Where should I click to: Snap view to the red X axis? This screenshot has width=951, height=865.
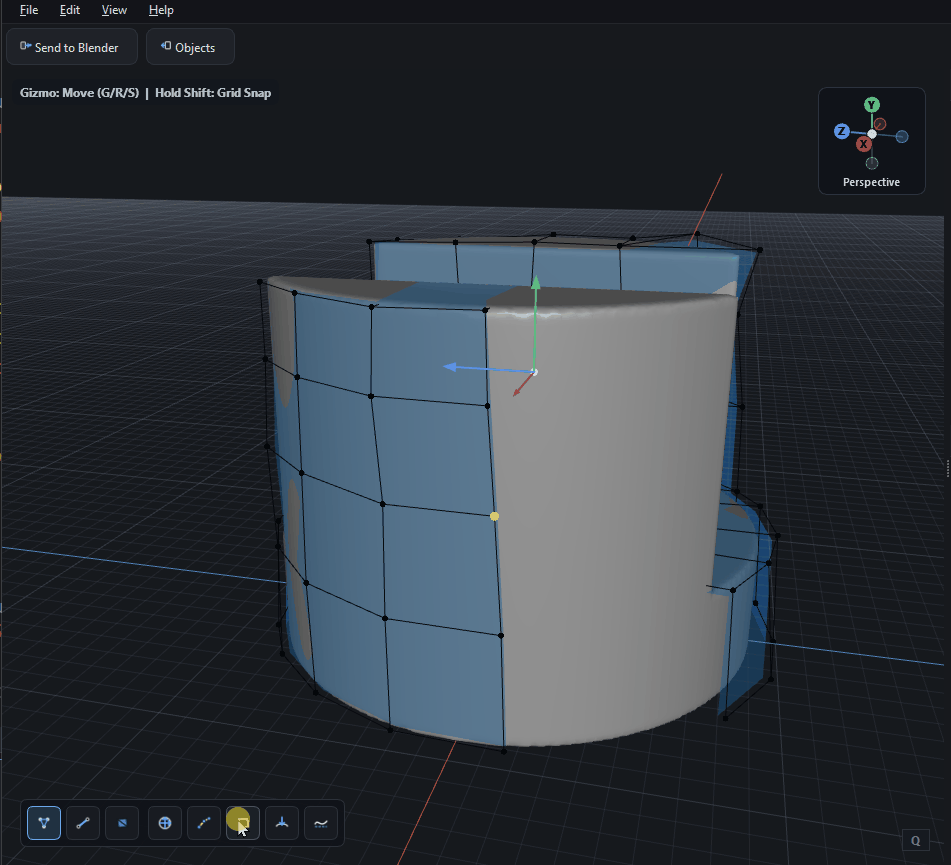point(864,144)
